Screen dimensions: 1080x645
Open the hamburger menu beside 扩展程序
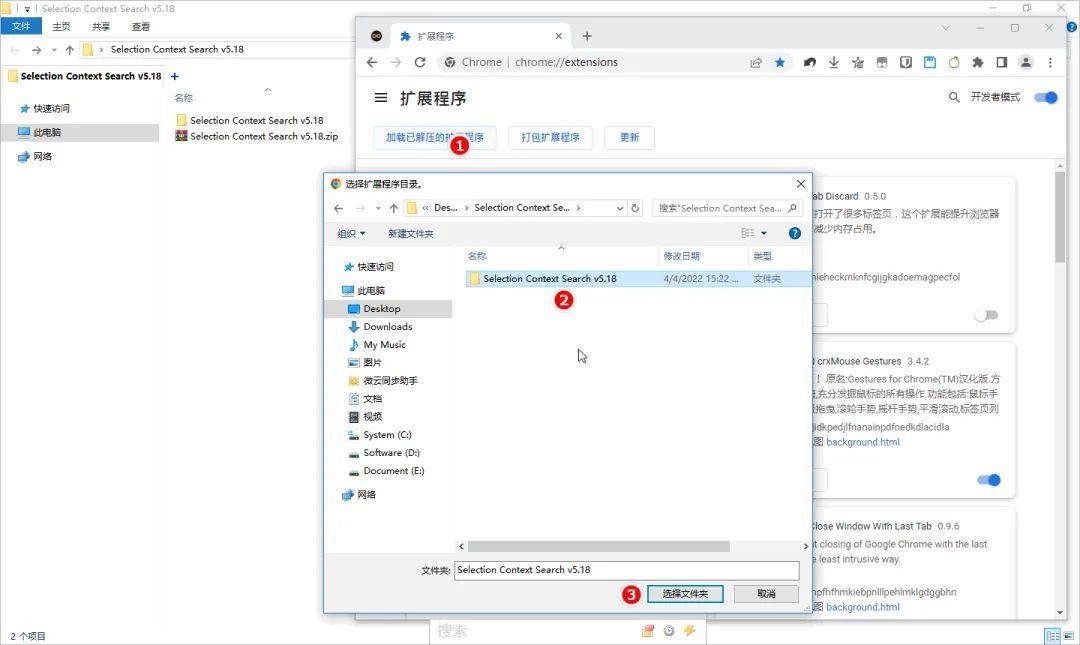pos(380,98)
